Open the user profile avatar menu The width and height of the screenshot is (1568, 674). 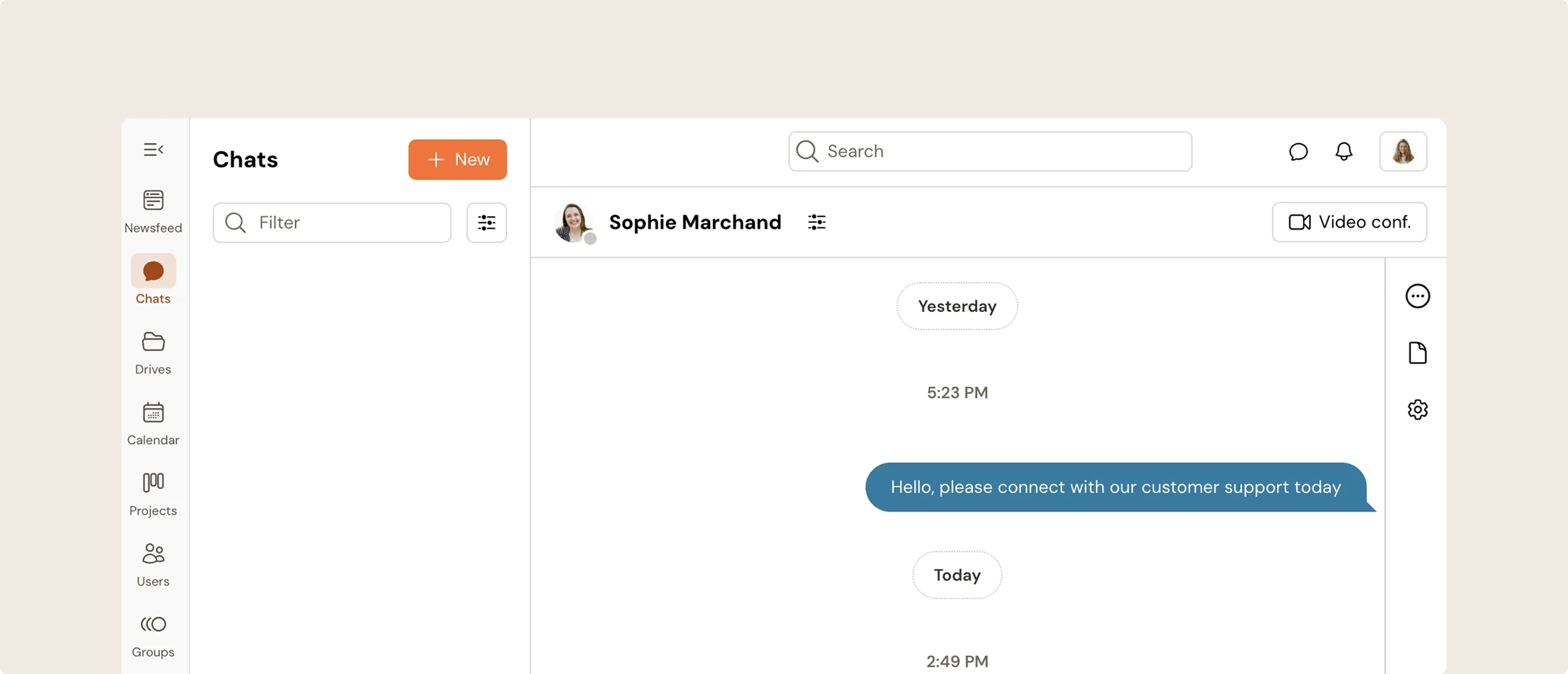coord(1403,152)
